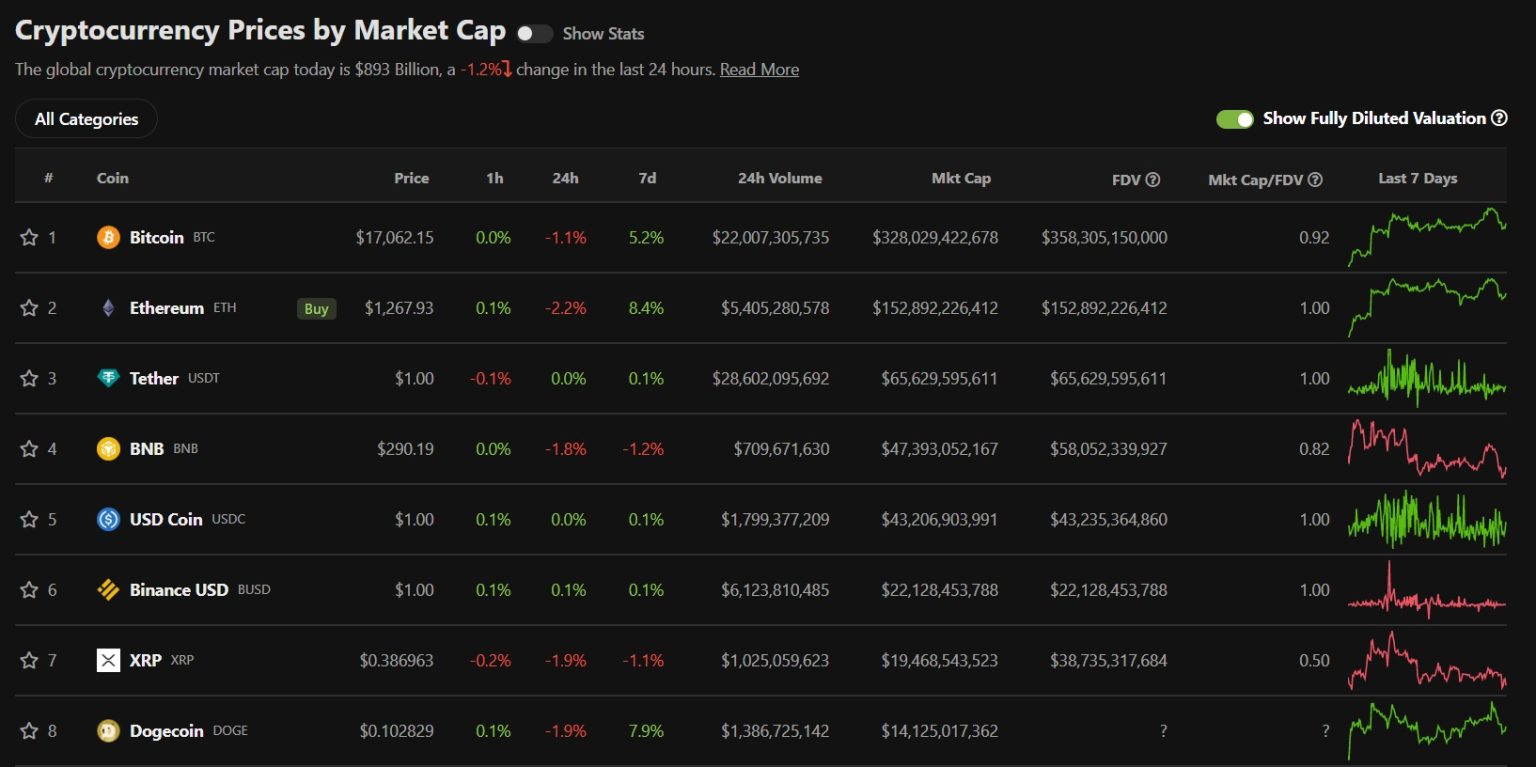Viewport: 1536px width, 767px height.
Task: Click the Binance USD coin logo
Action: pyautogui.click(x=108, y=590)
